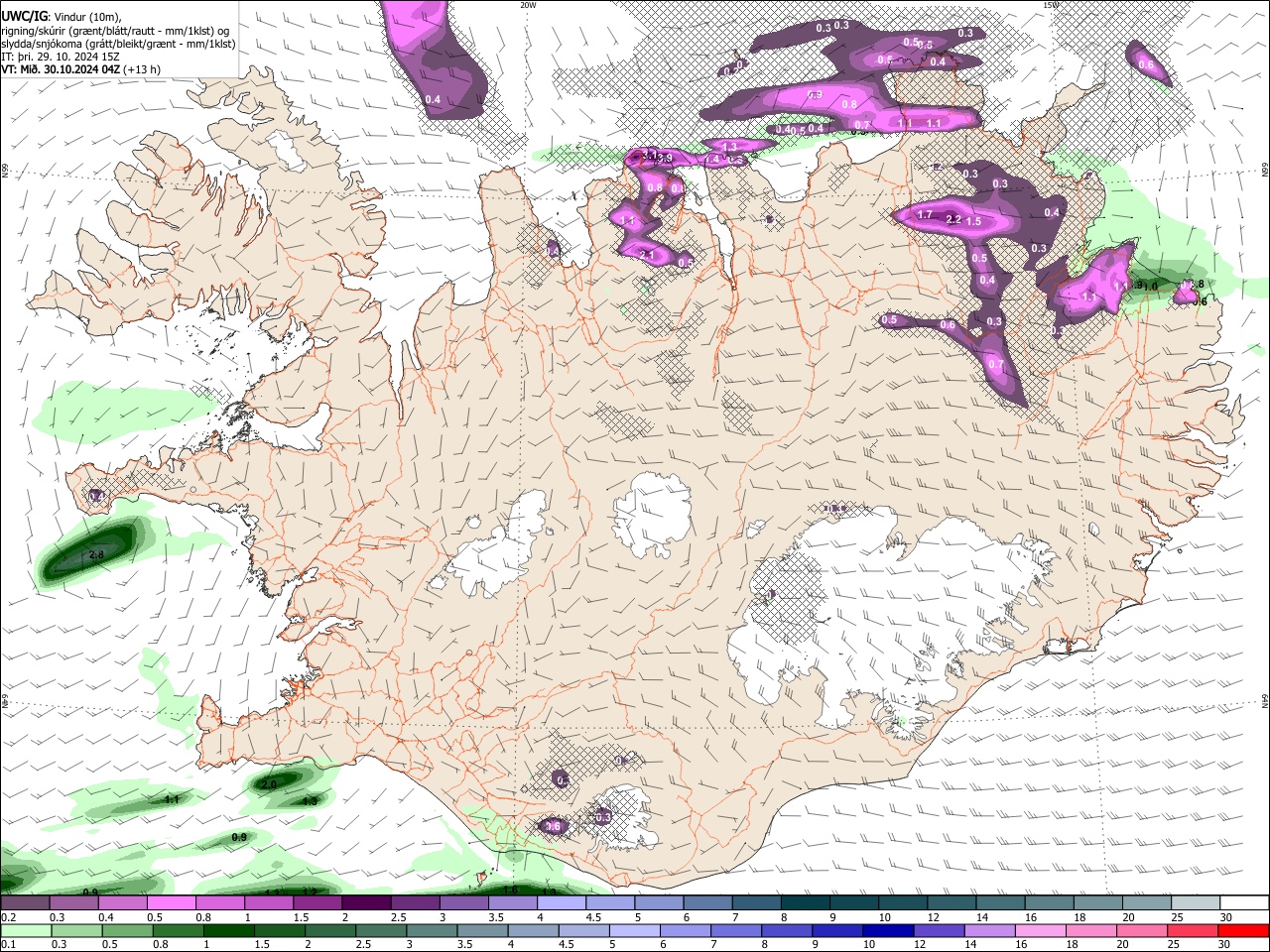Click the light pink swatch labeled 16 in lower legend

click(x=1041, y=930)
